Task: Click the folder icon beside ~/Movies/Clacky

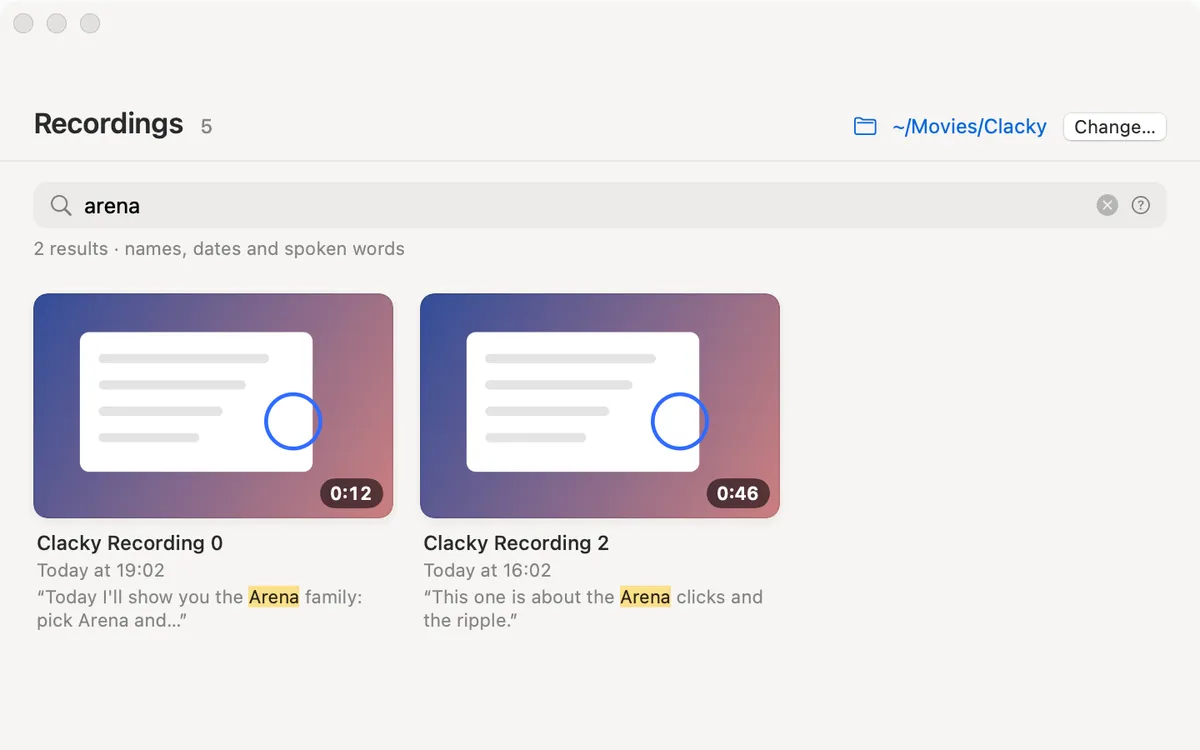Action: [x=865, y=127]
